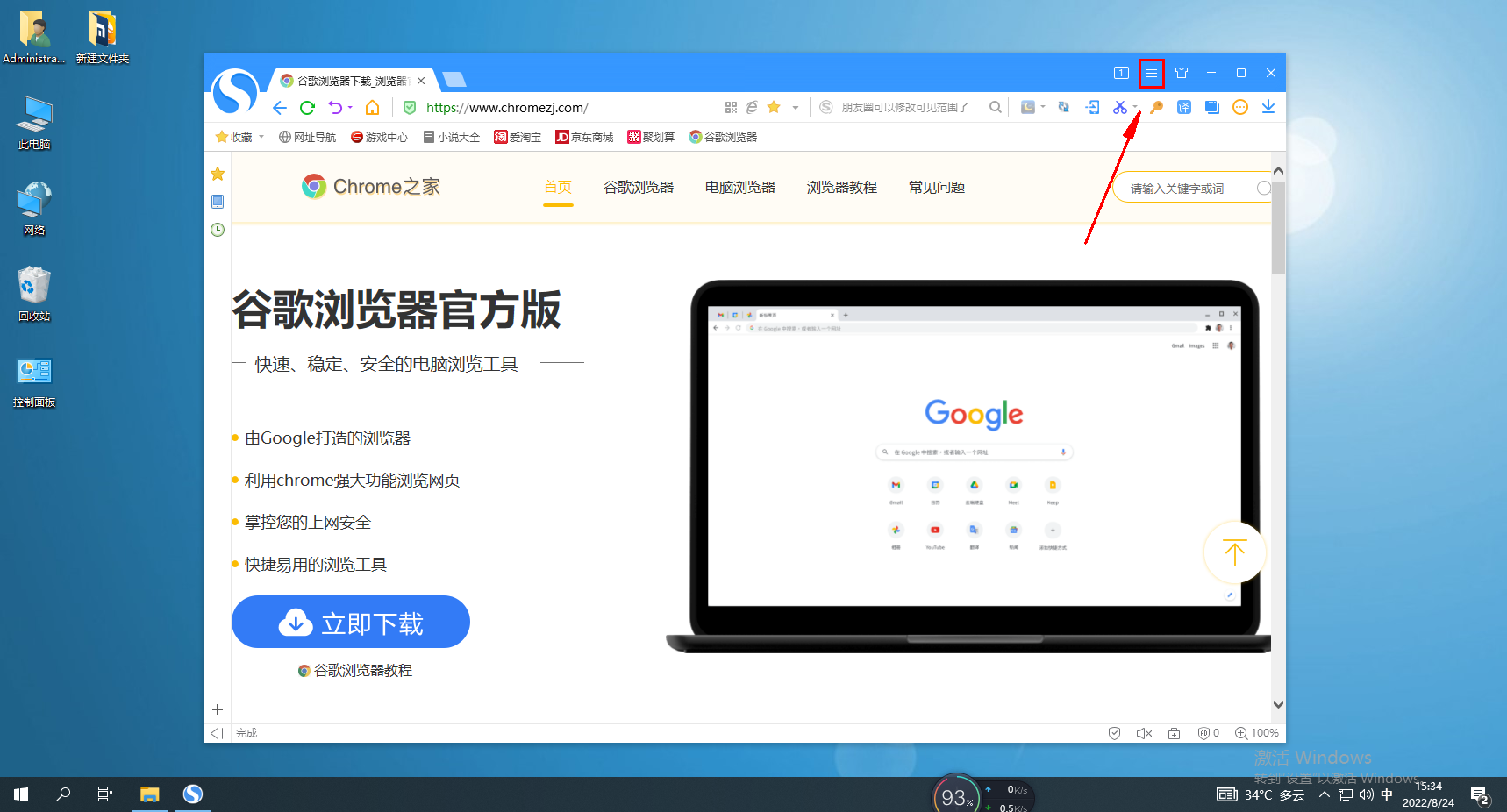Click the send-to-phone toolbar icon
Viewport: 1507px width, 812px height.
click(1092, 107)
